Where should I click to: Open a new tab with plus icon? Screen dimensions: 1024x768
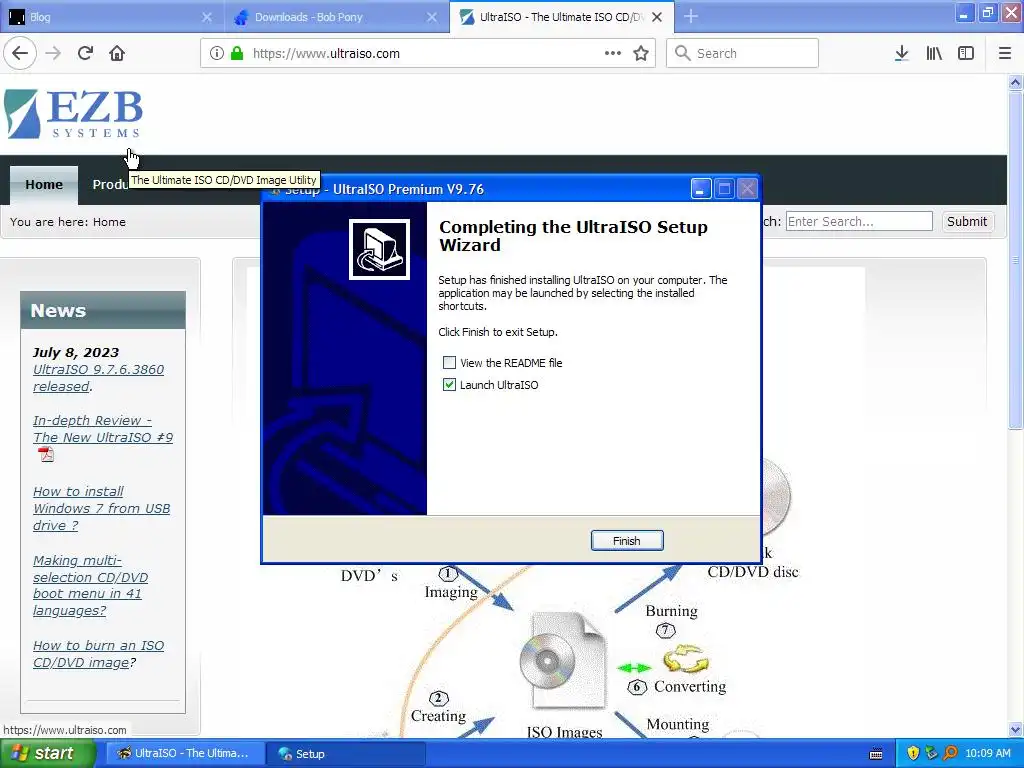(x=691, y=17)
